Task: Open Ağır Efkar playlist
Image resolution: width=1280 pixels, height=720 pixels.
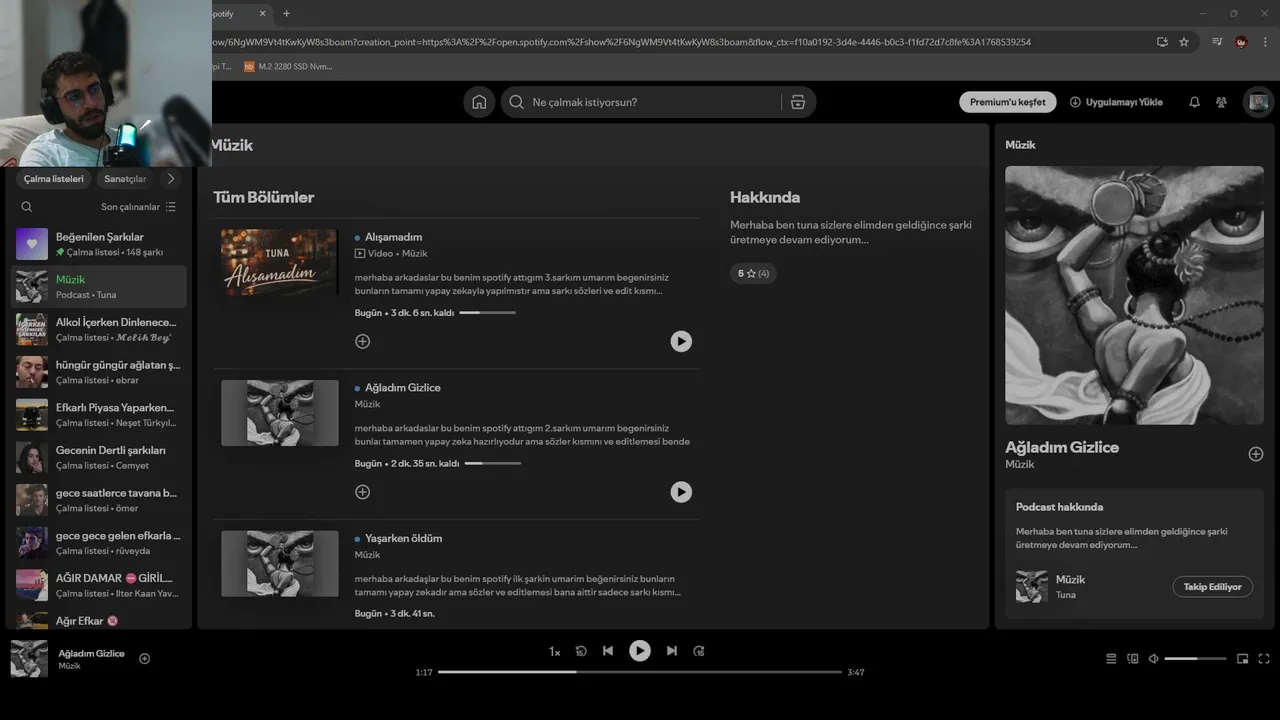Action: 99,620
